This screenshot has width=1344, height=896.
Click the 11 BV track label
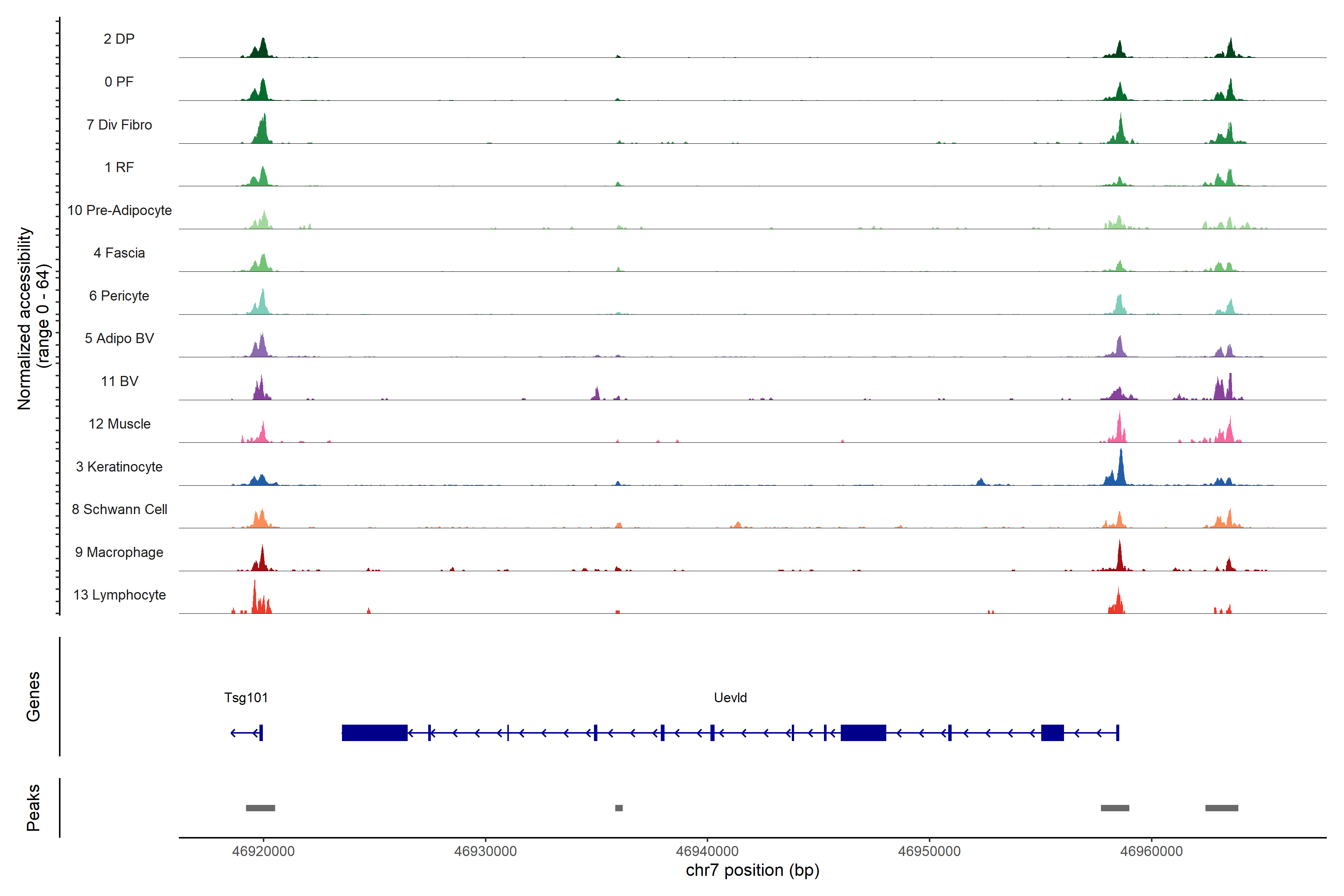click(119, 381)
